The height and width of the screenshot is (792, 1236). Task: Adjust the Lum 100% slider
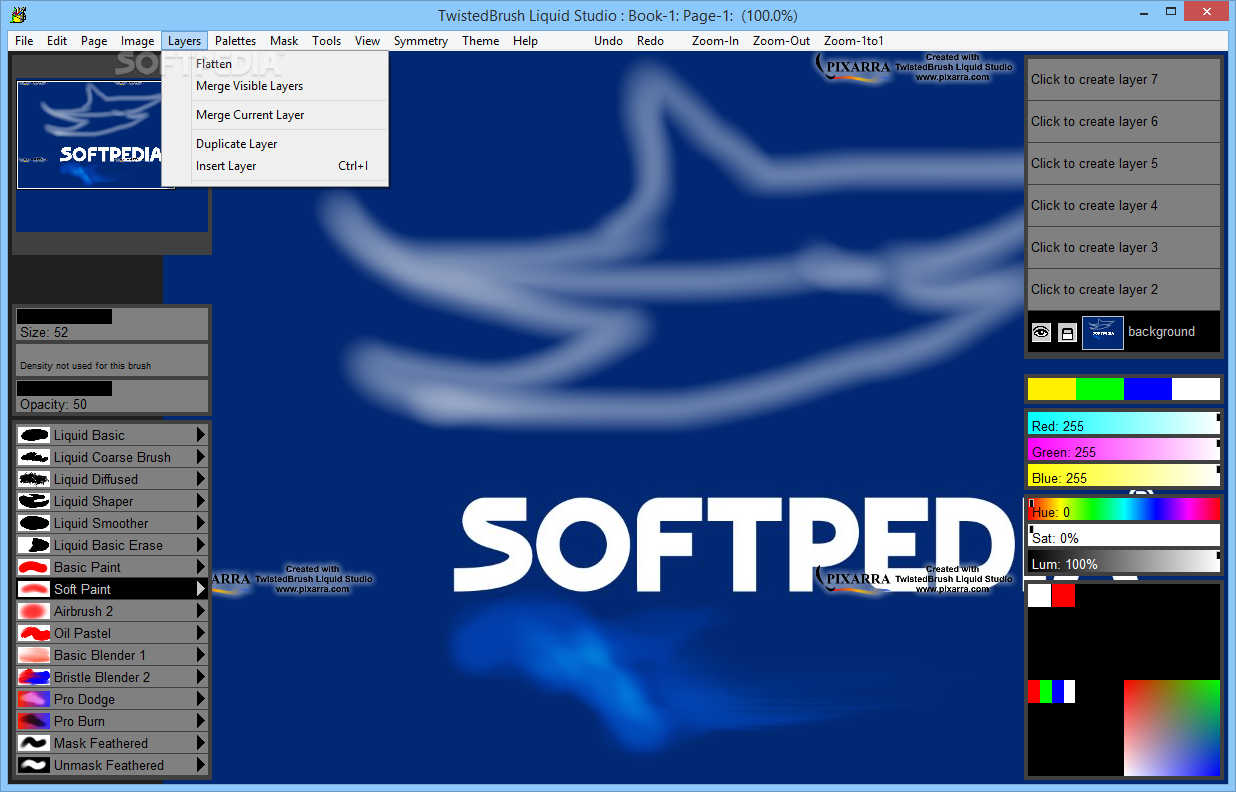coord(1124,561)
